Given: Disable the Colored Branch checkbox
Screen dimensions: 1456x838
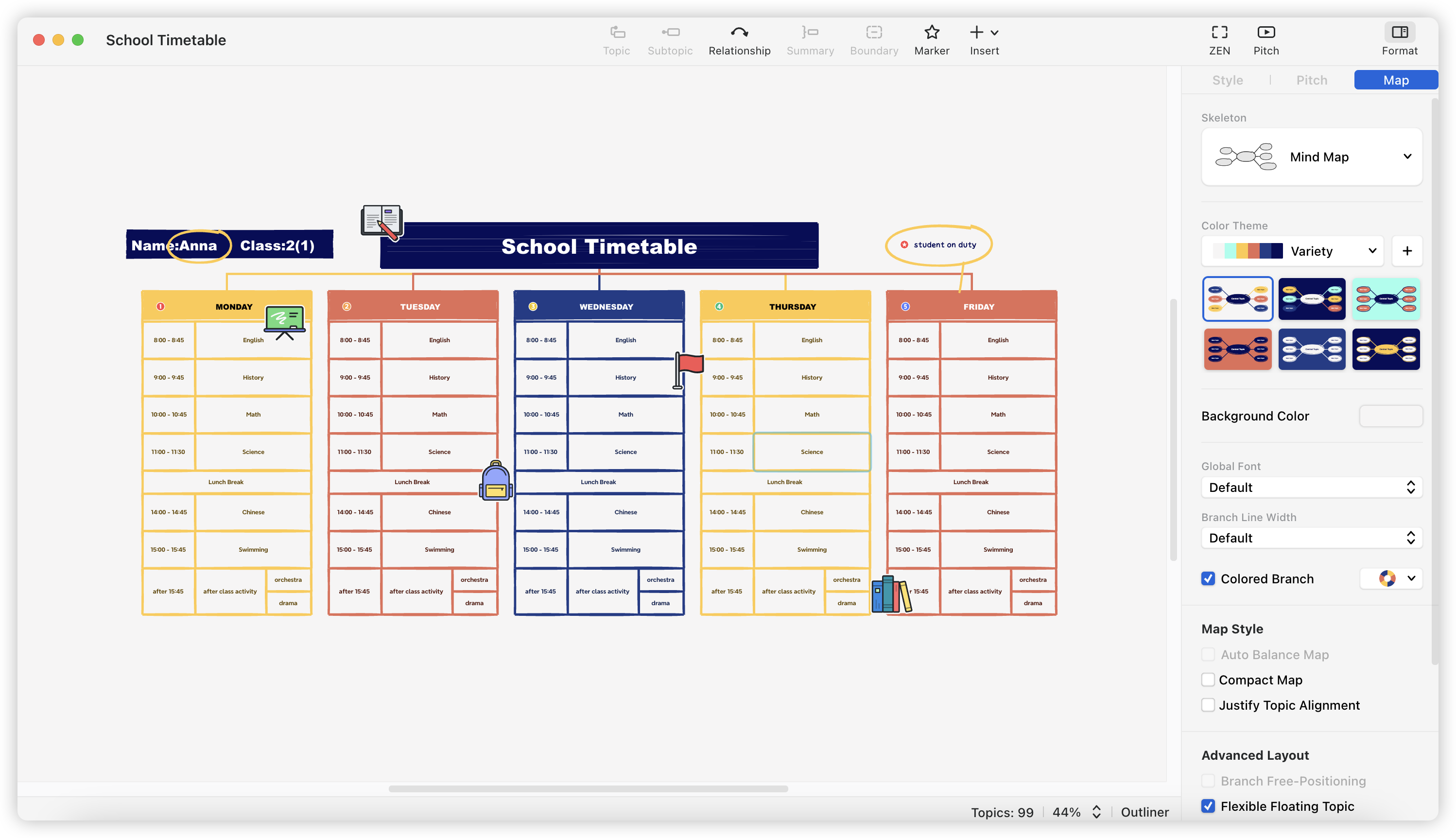Looking at the screenshot, I should pos(1208,578).
